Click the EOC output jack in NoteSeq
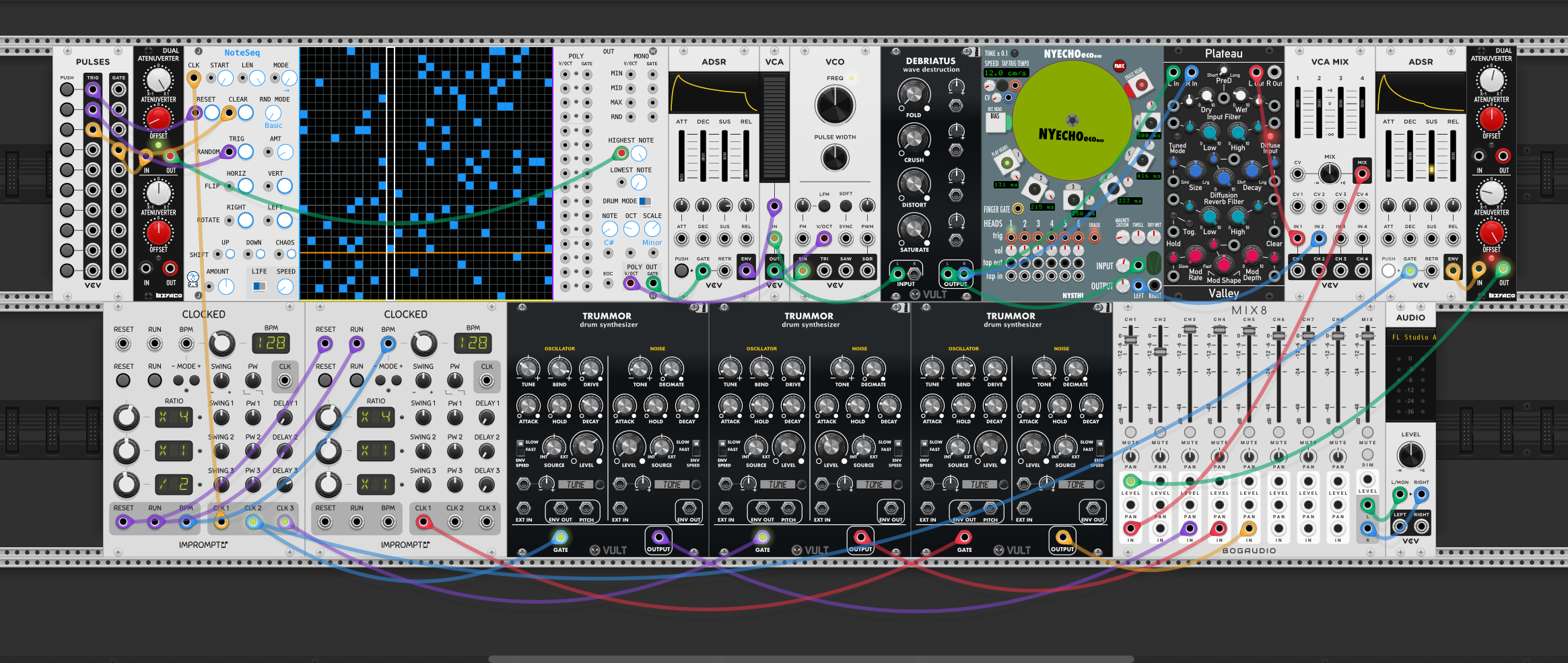The height and width of the screenshot is (663, 1568). coord(608,283)
